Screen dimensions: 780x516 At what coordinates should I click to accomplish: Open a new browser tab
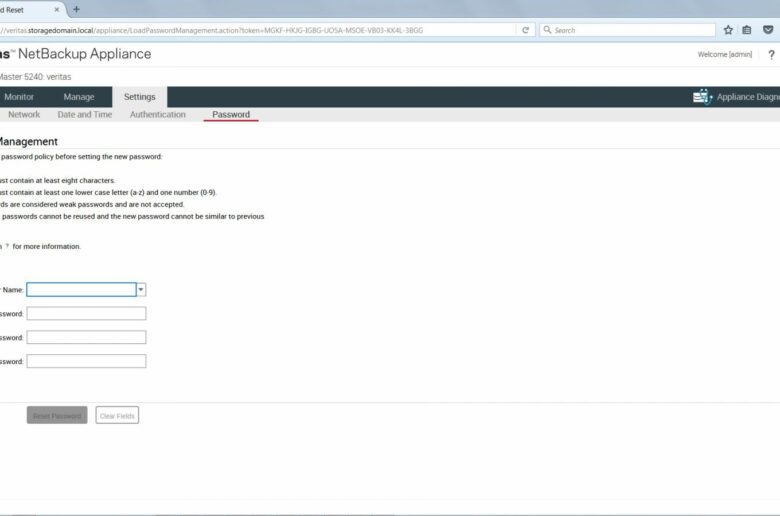tap(76, 9)
